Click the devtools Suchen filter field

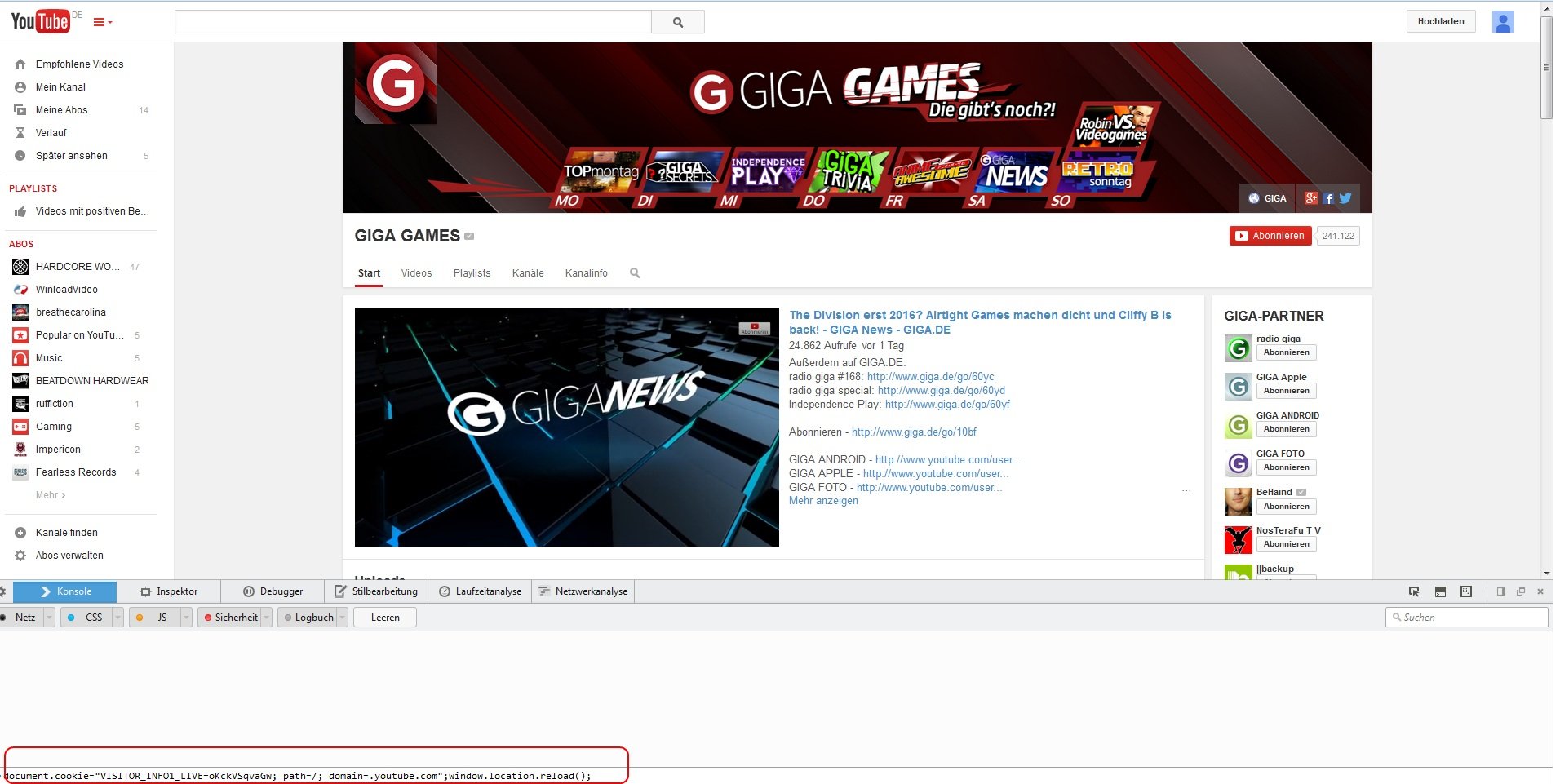[1466, 618]
